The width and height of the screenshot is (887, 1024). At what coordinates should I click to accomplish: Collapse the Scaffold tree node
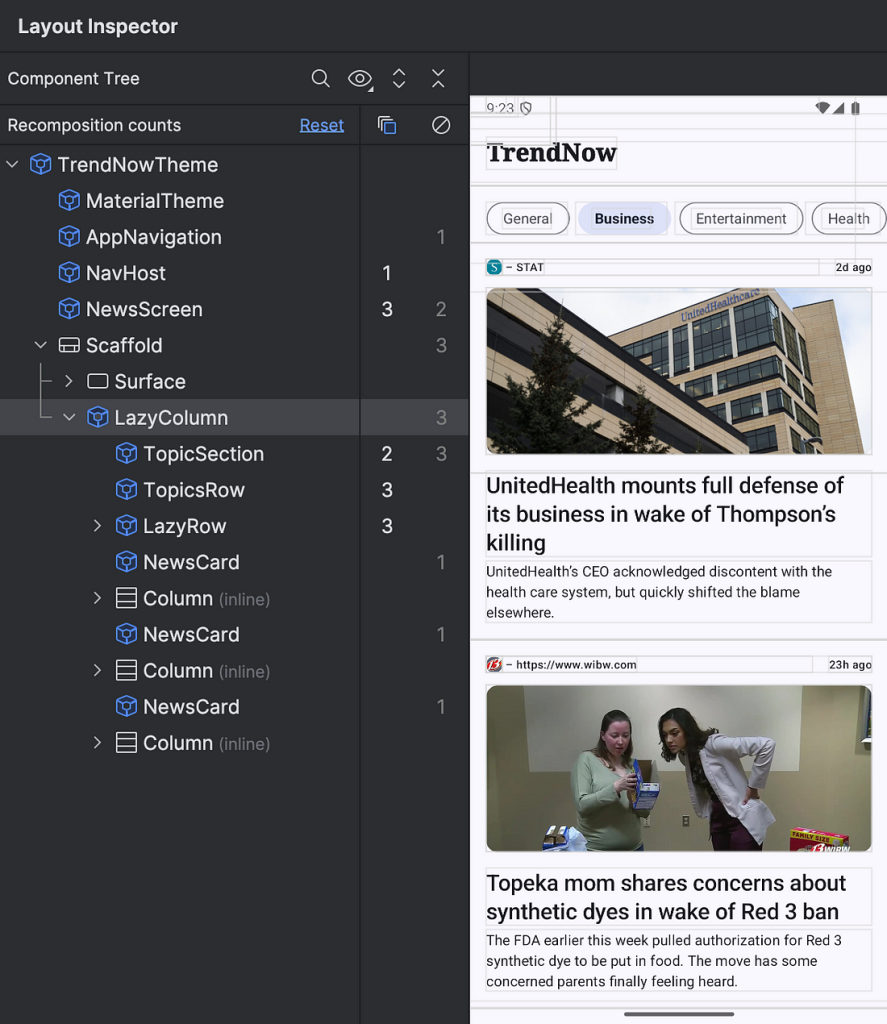(x=41, y=346)
